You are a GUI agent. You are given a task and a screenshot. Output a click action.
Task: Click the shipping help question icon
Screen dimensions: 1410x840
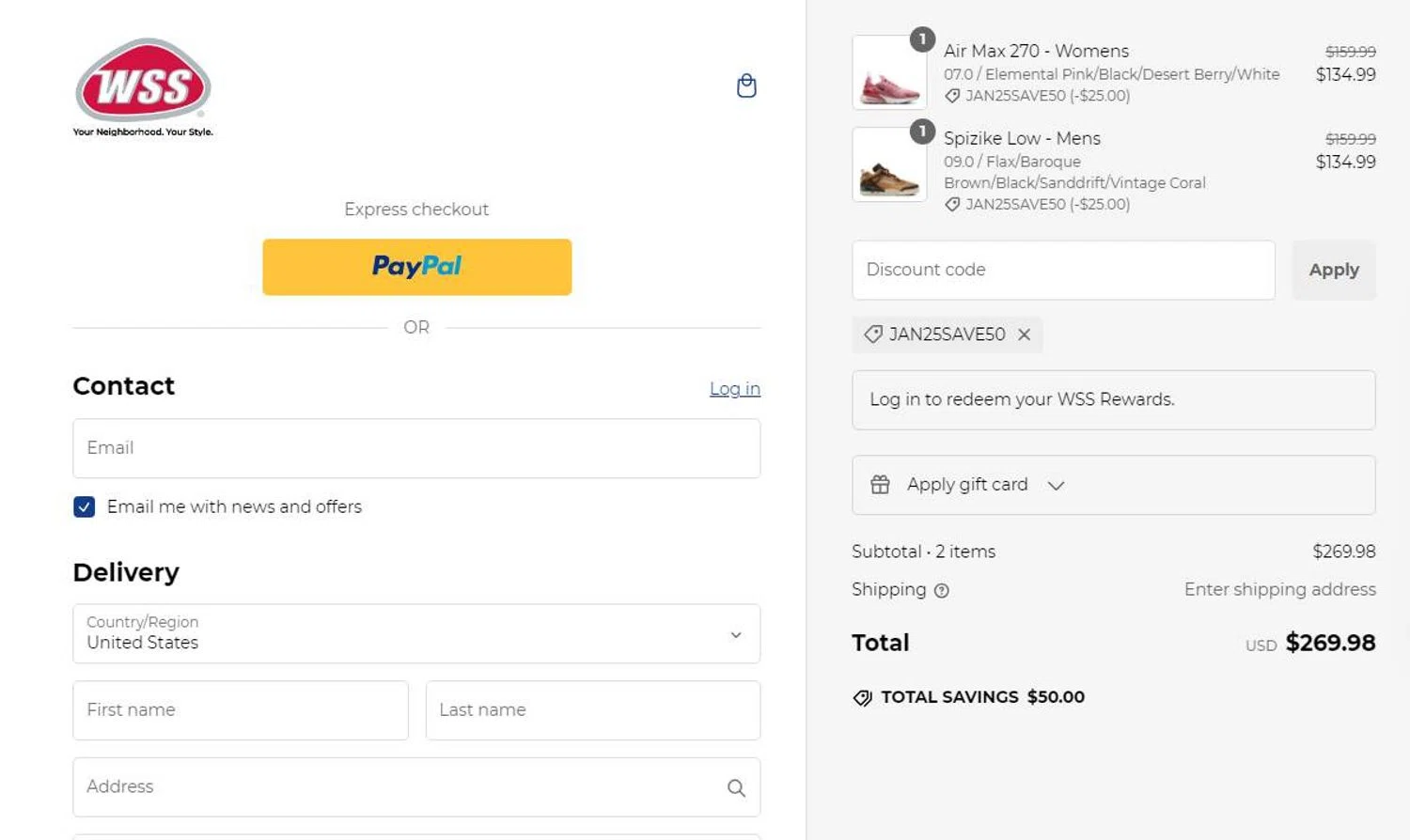941,590
